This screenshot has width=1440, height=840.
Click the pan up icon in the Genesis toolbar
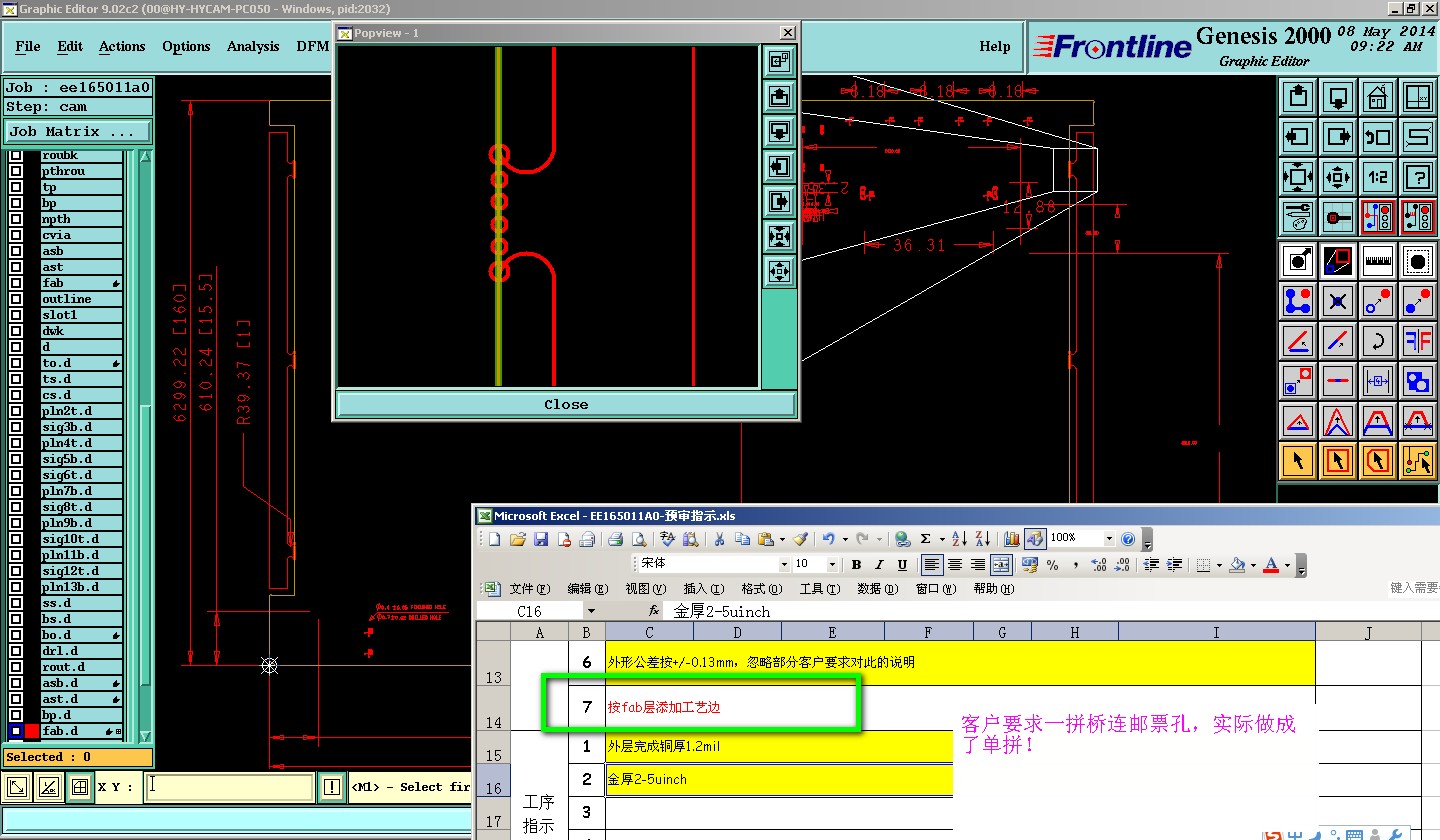[x=1298, y=98]
